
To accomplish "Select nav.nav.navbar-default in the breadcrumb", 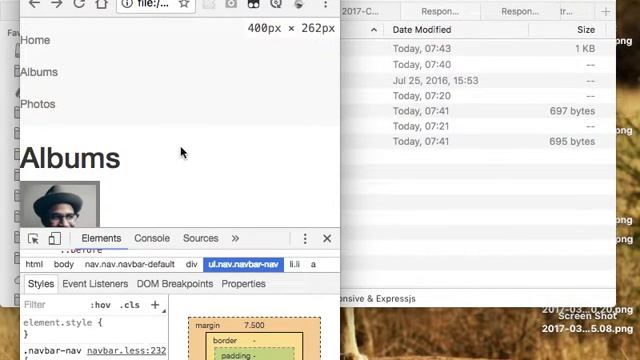I will [130, 264].
